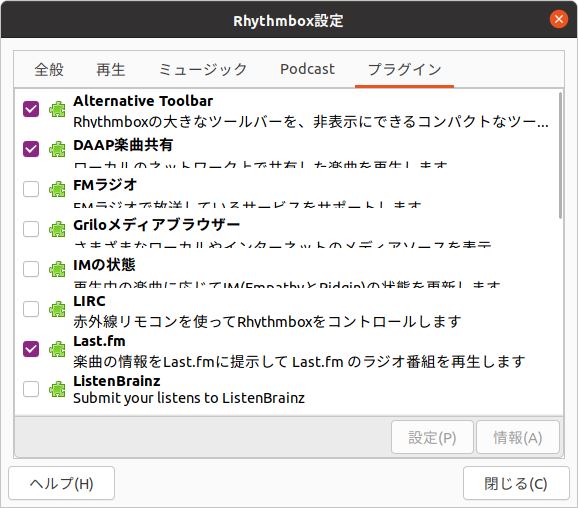Click the DAAP楽曲共有 plugin puzzle icon
The height and width of the screenshot is (508, 578).
(x=57, y=149)
